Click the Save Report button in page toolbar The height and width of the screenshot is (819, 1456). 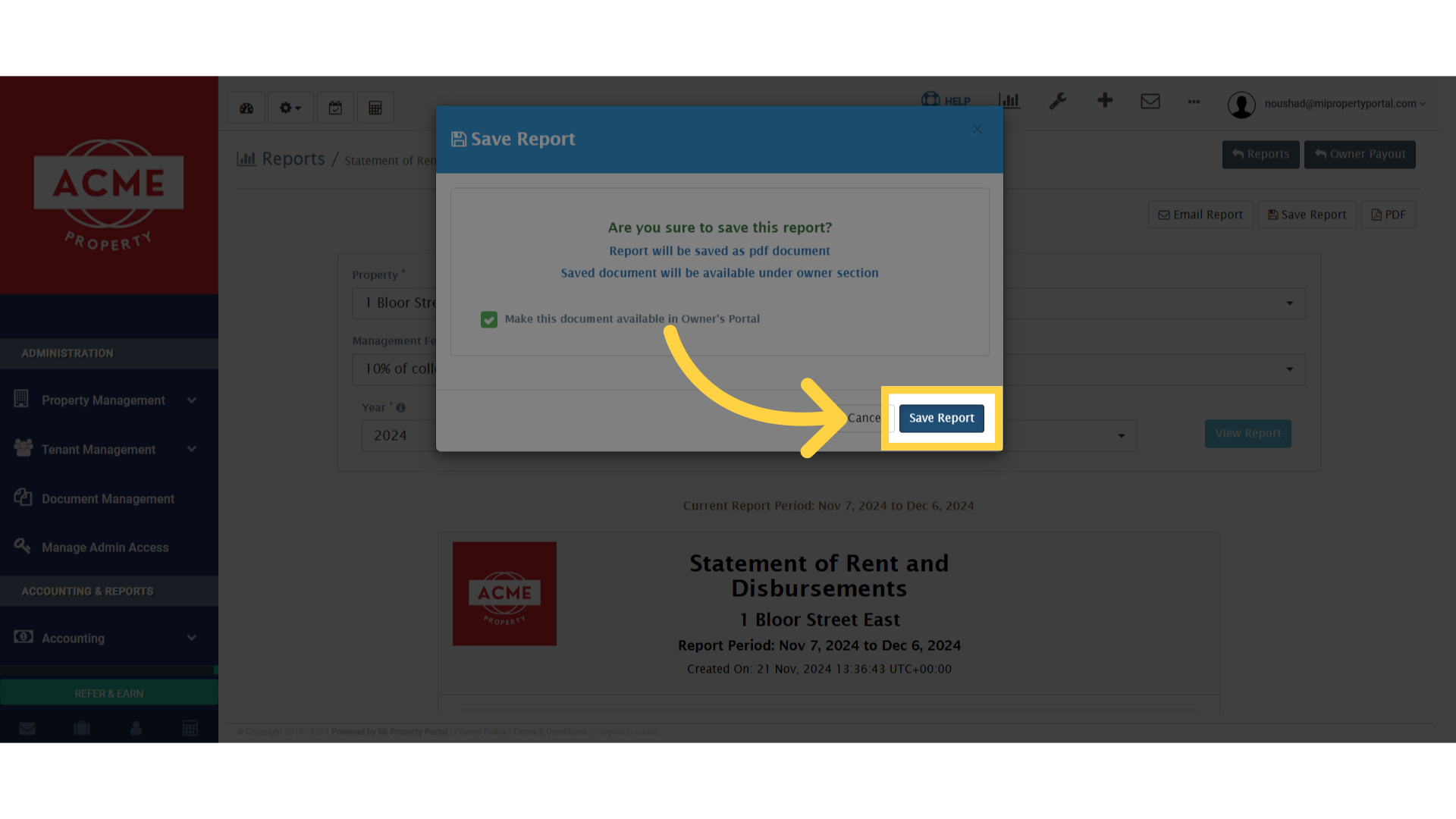(1307, 215)
